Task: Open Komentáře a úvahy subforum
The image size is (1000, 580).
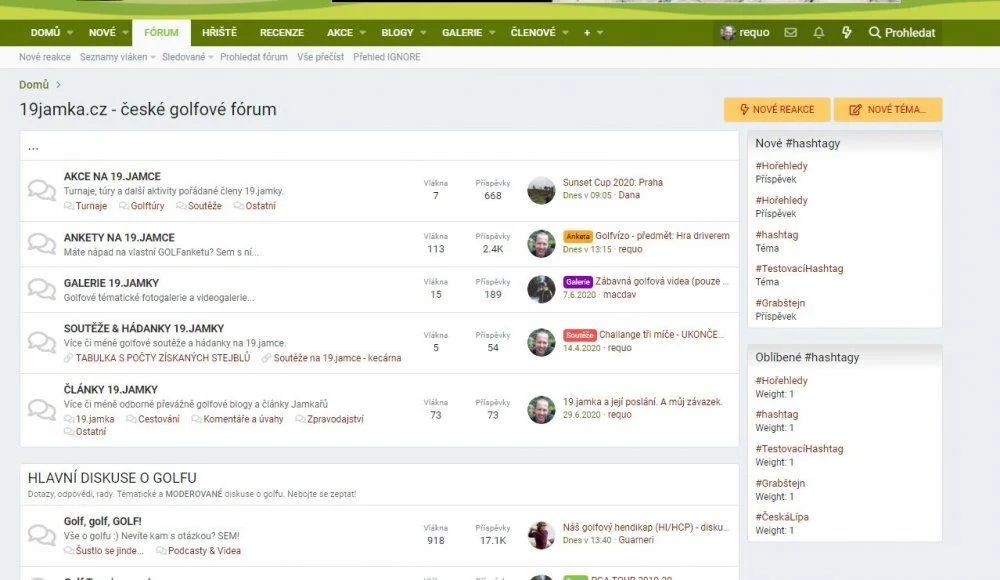Action: (x=243, y=419)
